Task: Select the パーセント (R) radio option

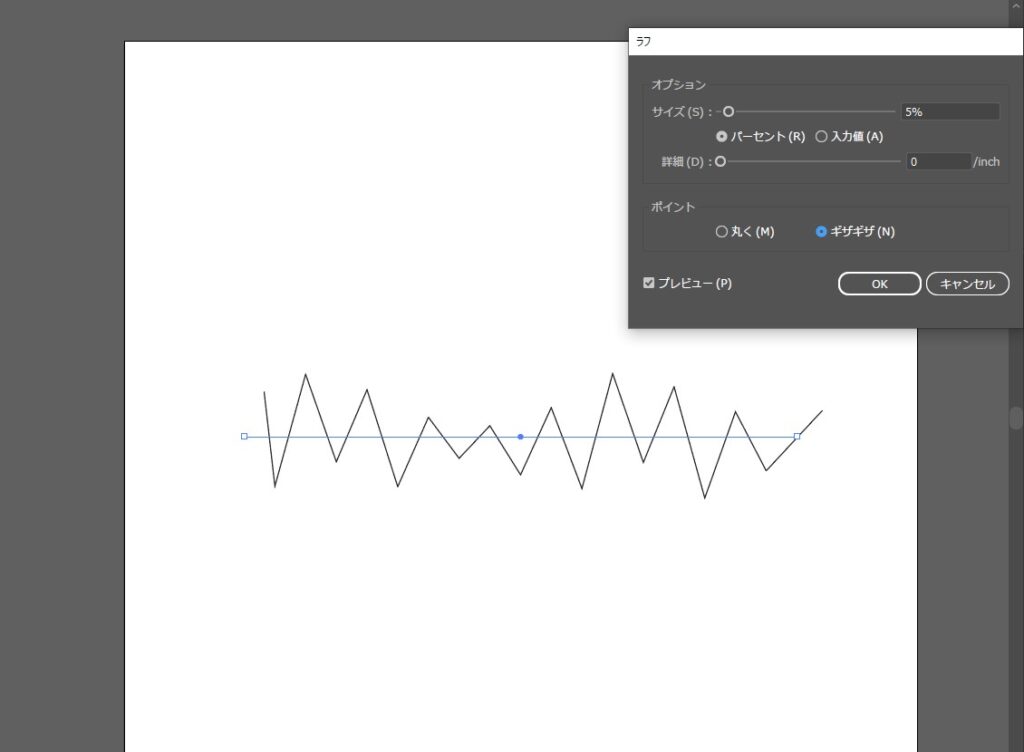Action: point(722,136)
